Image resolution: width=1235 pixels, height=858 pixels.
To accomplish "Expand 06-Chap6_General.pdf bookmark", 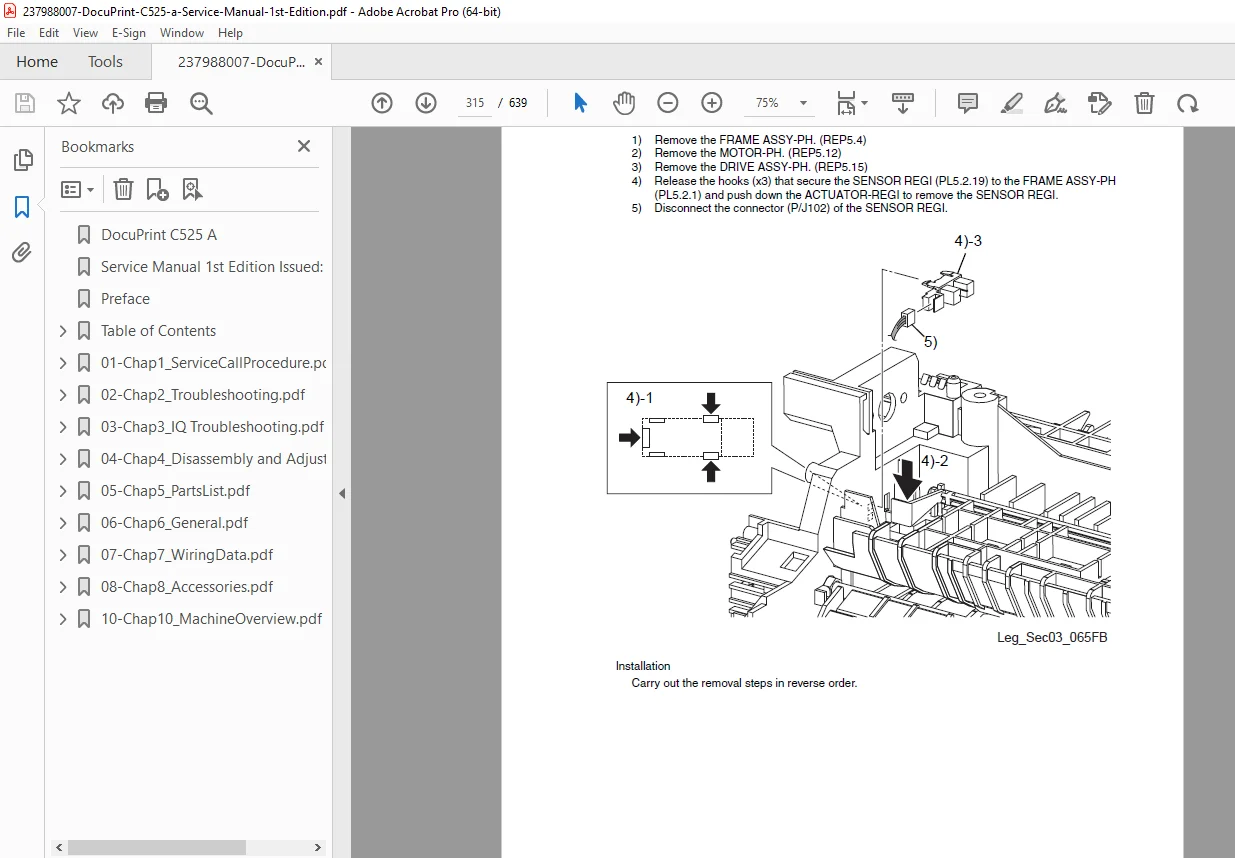I will pyautogui.click(x=63, y=523).
